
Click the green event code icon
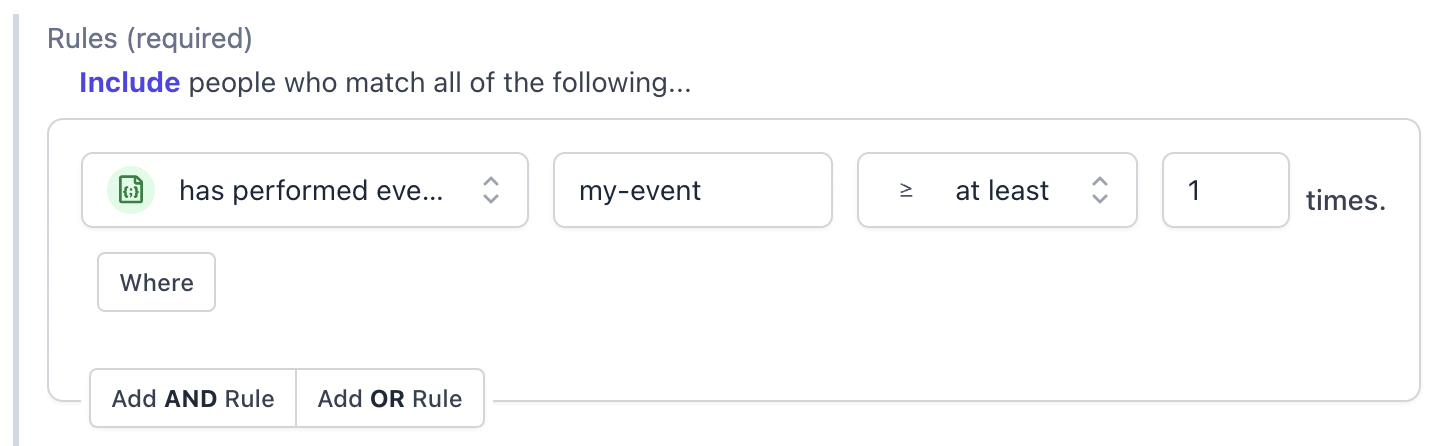131,190
